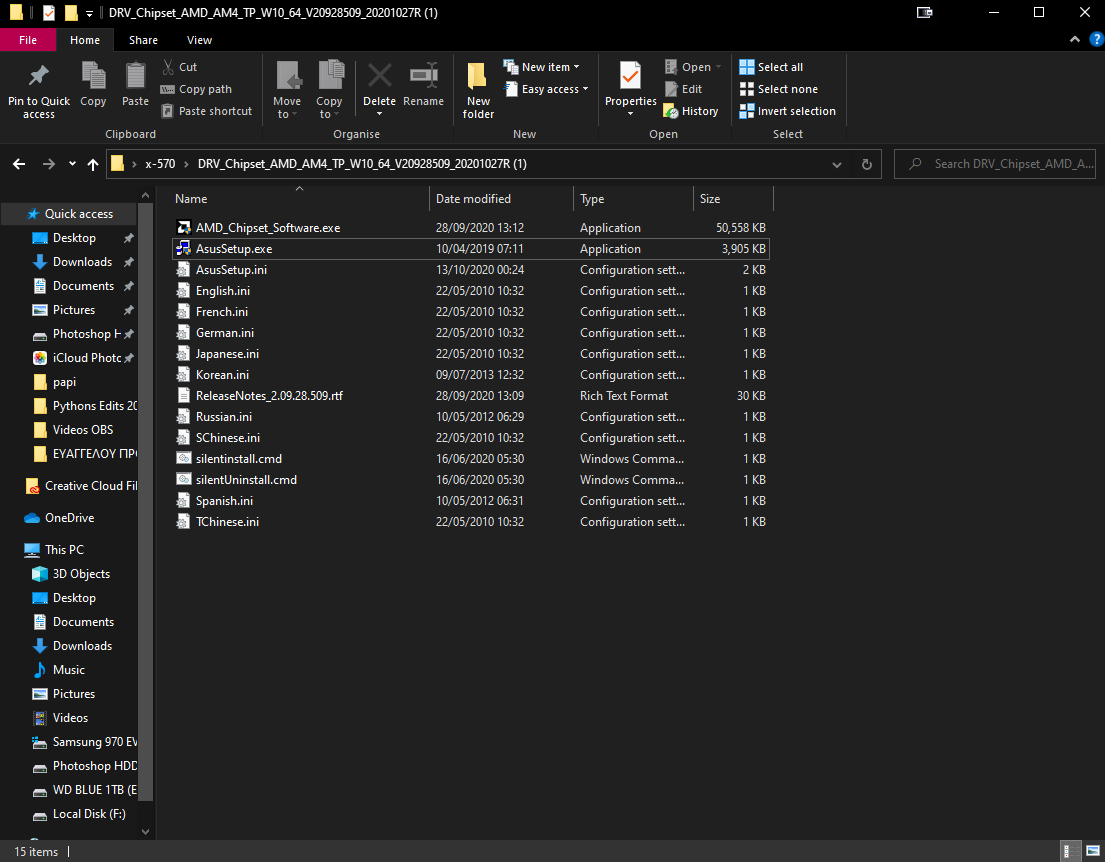Go up one folder level arrow
This screenshot has height=862, width=1105.
(92, 164)
